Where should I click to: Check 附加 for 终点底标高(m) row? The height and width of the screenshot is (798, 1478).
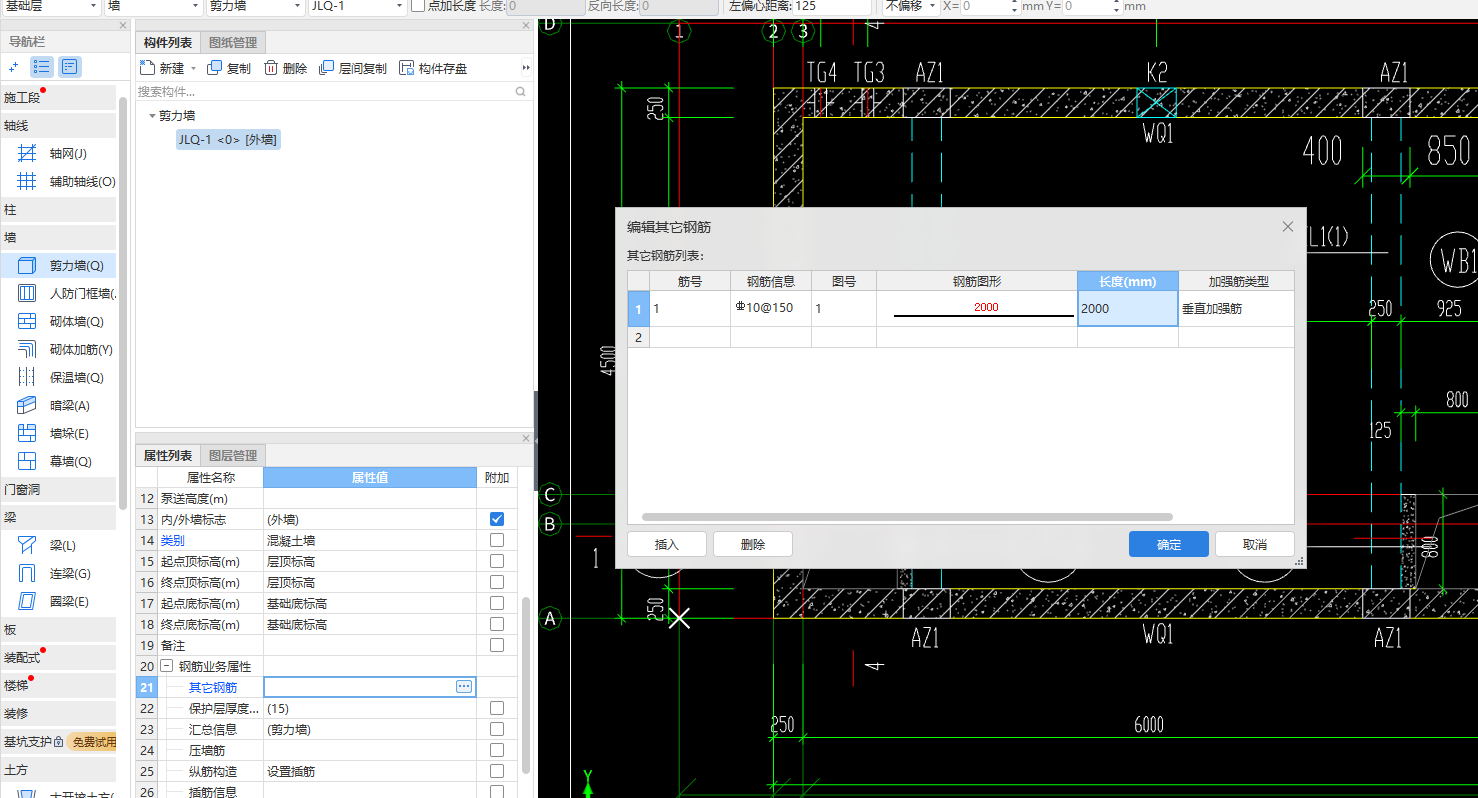click(497, 624)
